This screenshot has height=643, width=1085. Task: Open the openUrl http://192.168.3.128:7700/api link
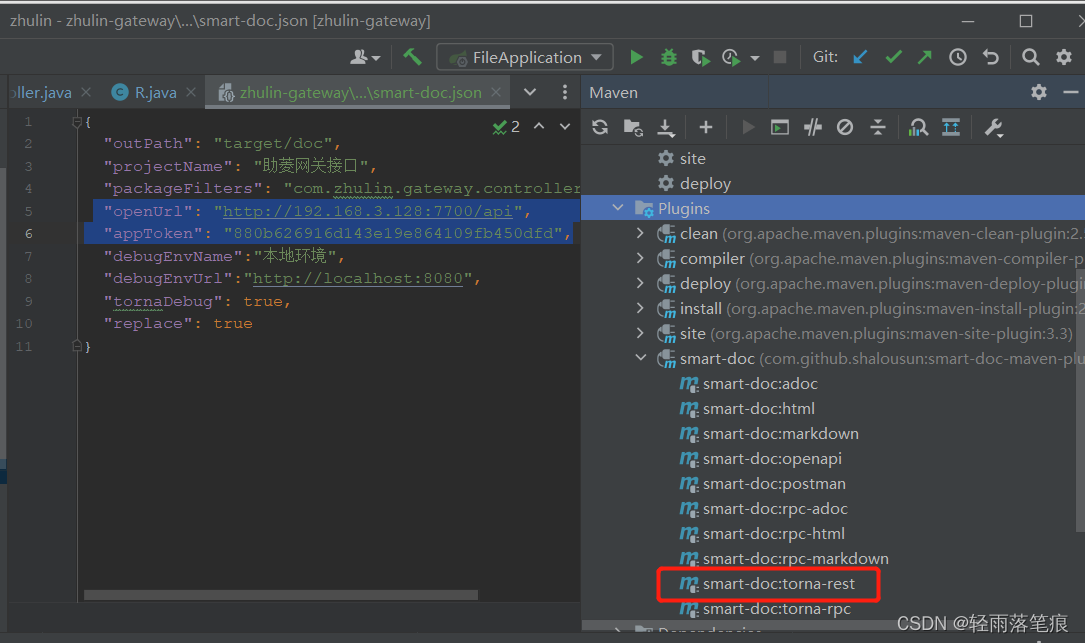pos(367,211)
